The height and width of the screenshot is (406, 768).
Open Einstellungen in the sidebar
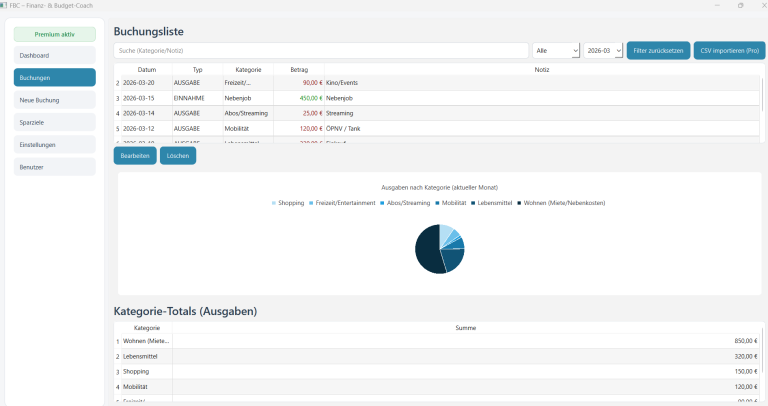click(55, 145)
